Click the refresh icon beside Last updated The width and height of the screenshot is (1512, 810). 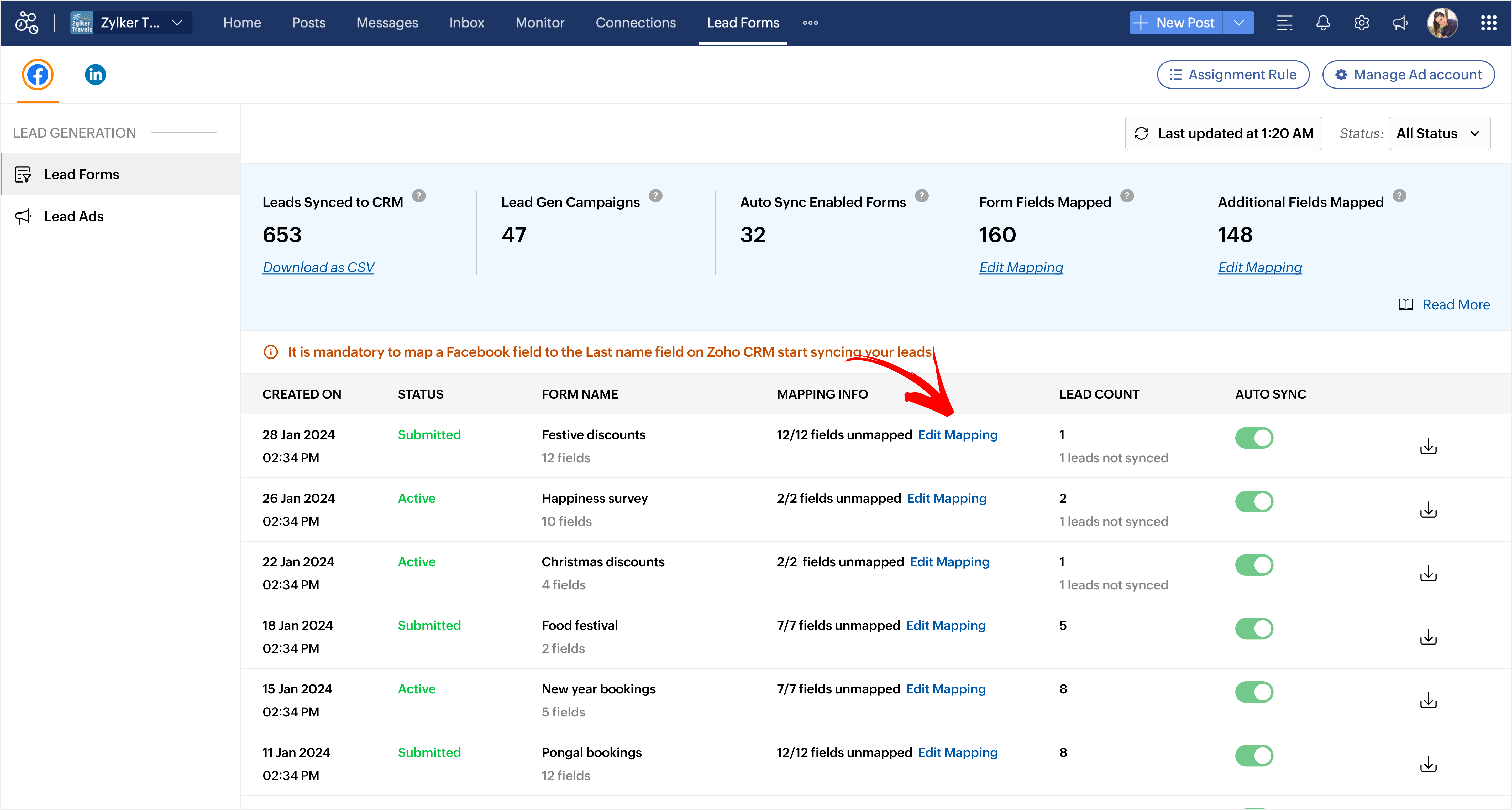point(1141,133)
